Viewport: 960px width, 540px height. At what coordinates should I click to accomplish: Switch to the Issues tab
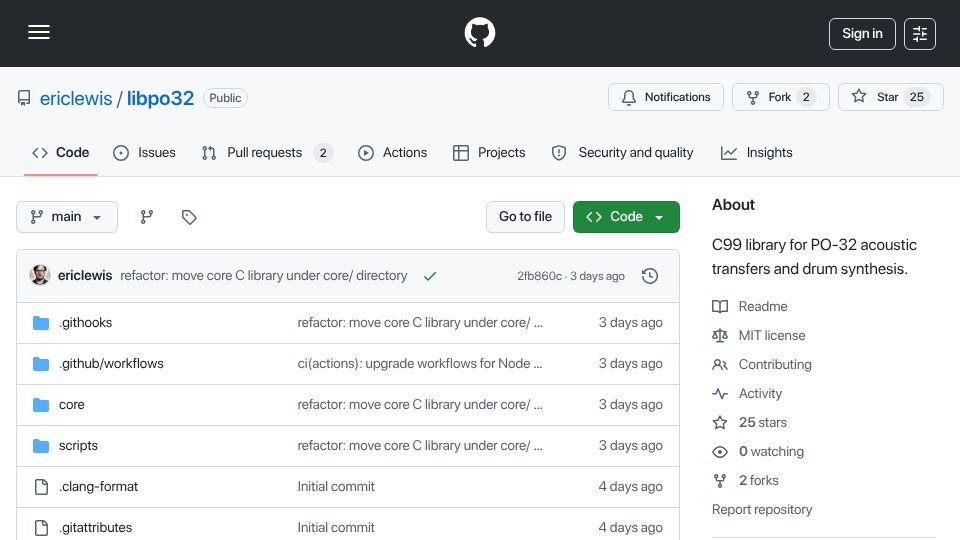[144, 152]
